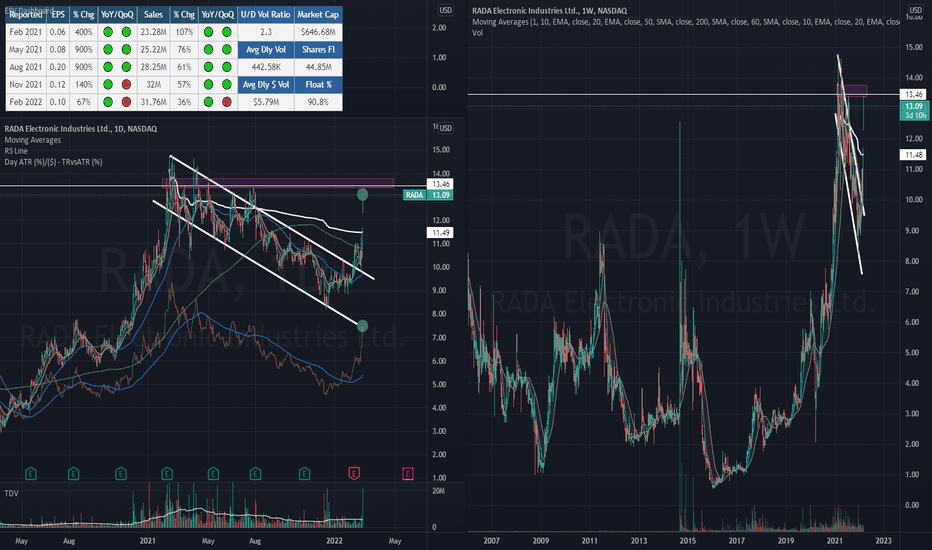Select the Moving Averages indicator on the daily chart
This screenshot has width=932, height=550.
pyautogui.click(x=33, y=140)
